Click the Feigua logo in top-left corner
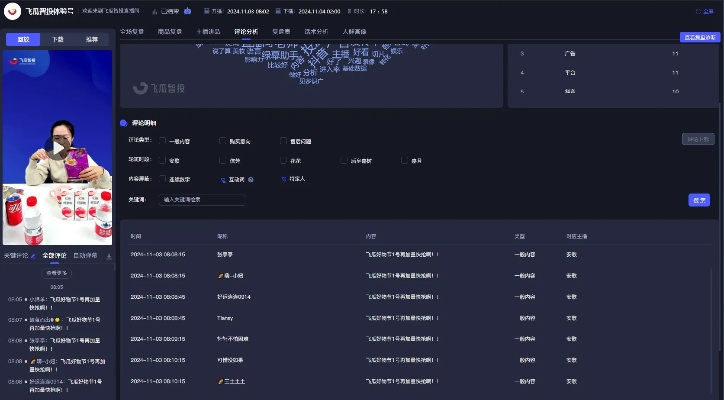724x400 pixels. (14, 11)
